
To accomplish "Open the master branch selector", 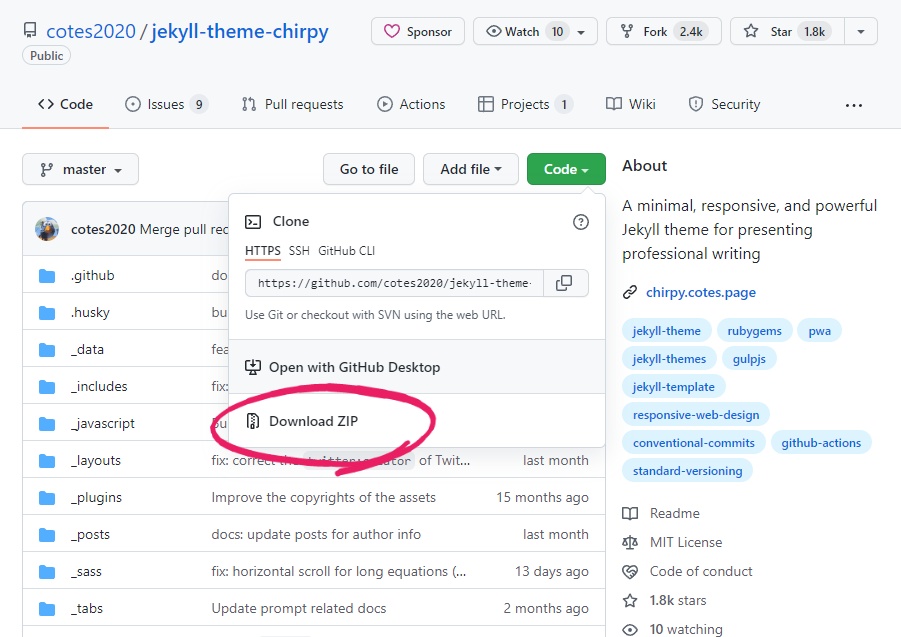I will [x=80, y=169].
